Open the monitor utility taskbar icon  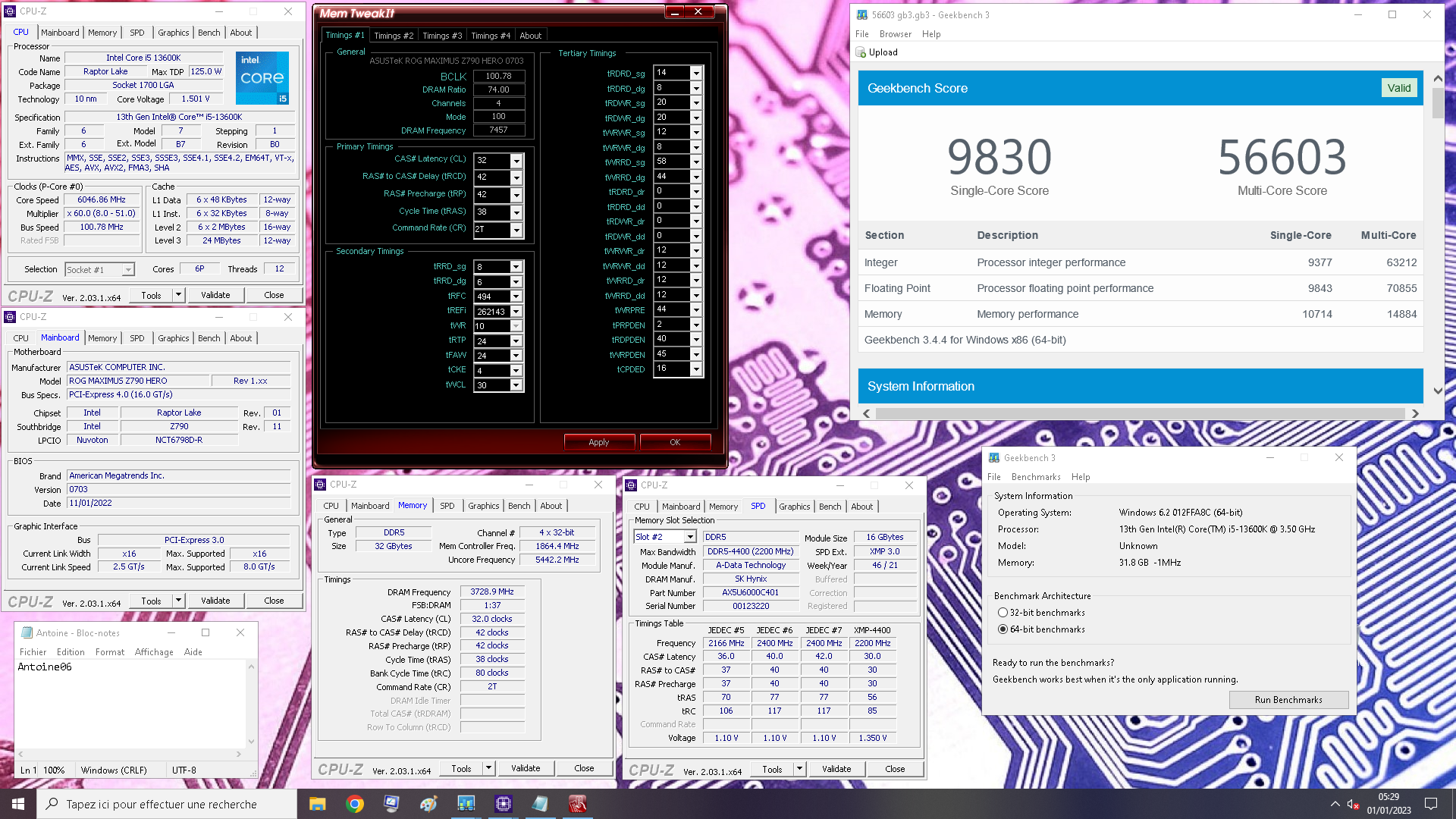click(x=391, y=804)
